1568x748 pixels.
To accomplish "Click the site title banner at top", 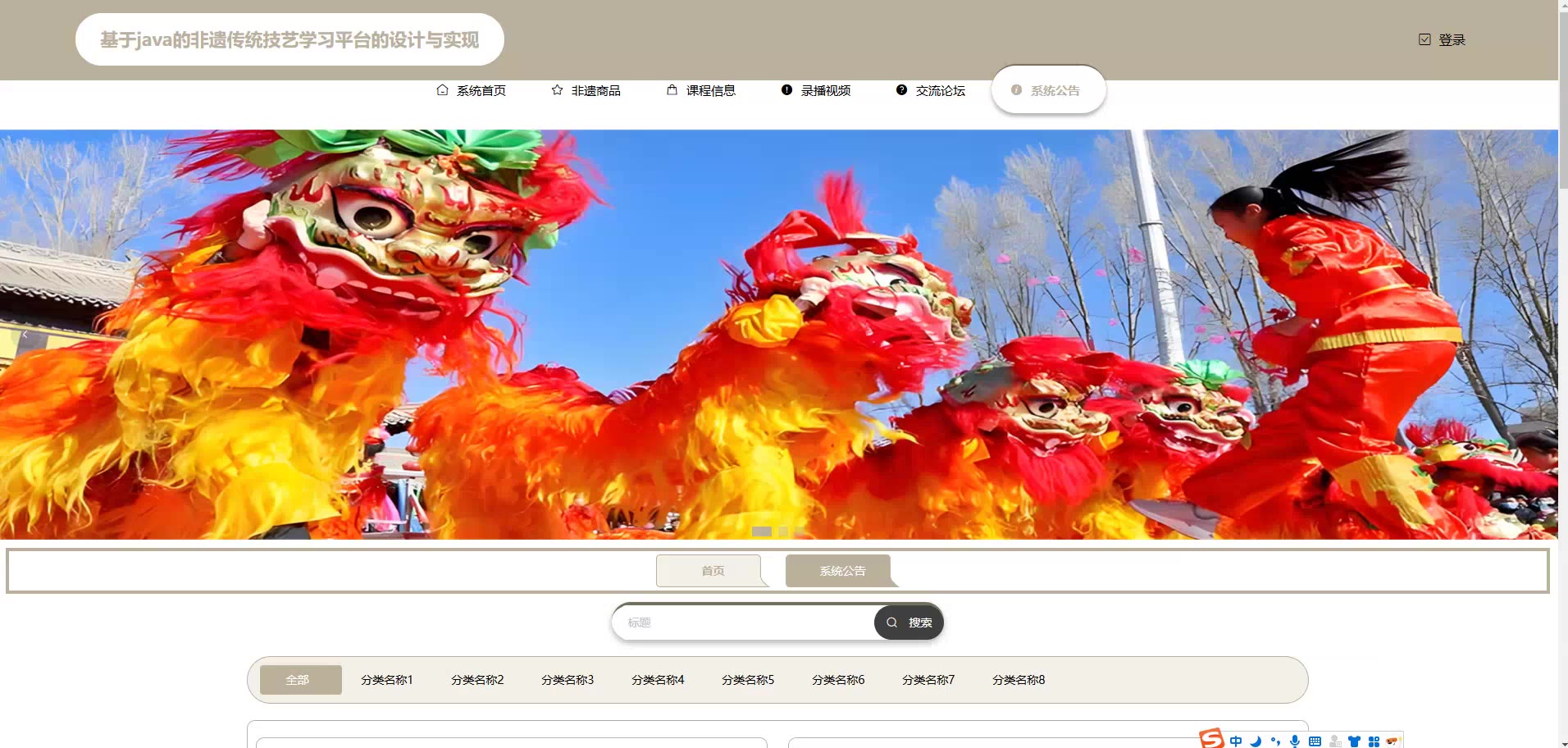I will [289, 39].
